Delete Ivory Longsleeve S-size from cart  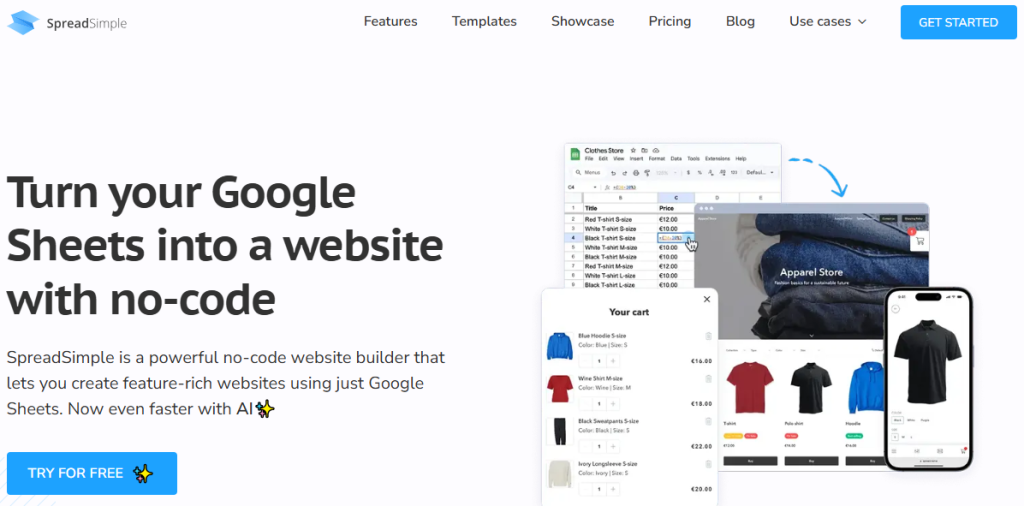point(709,464)
